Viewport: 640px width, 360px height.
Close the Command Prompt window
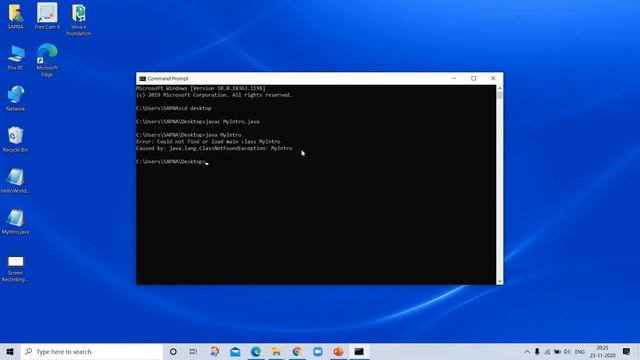point(493,78)
